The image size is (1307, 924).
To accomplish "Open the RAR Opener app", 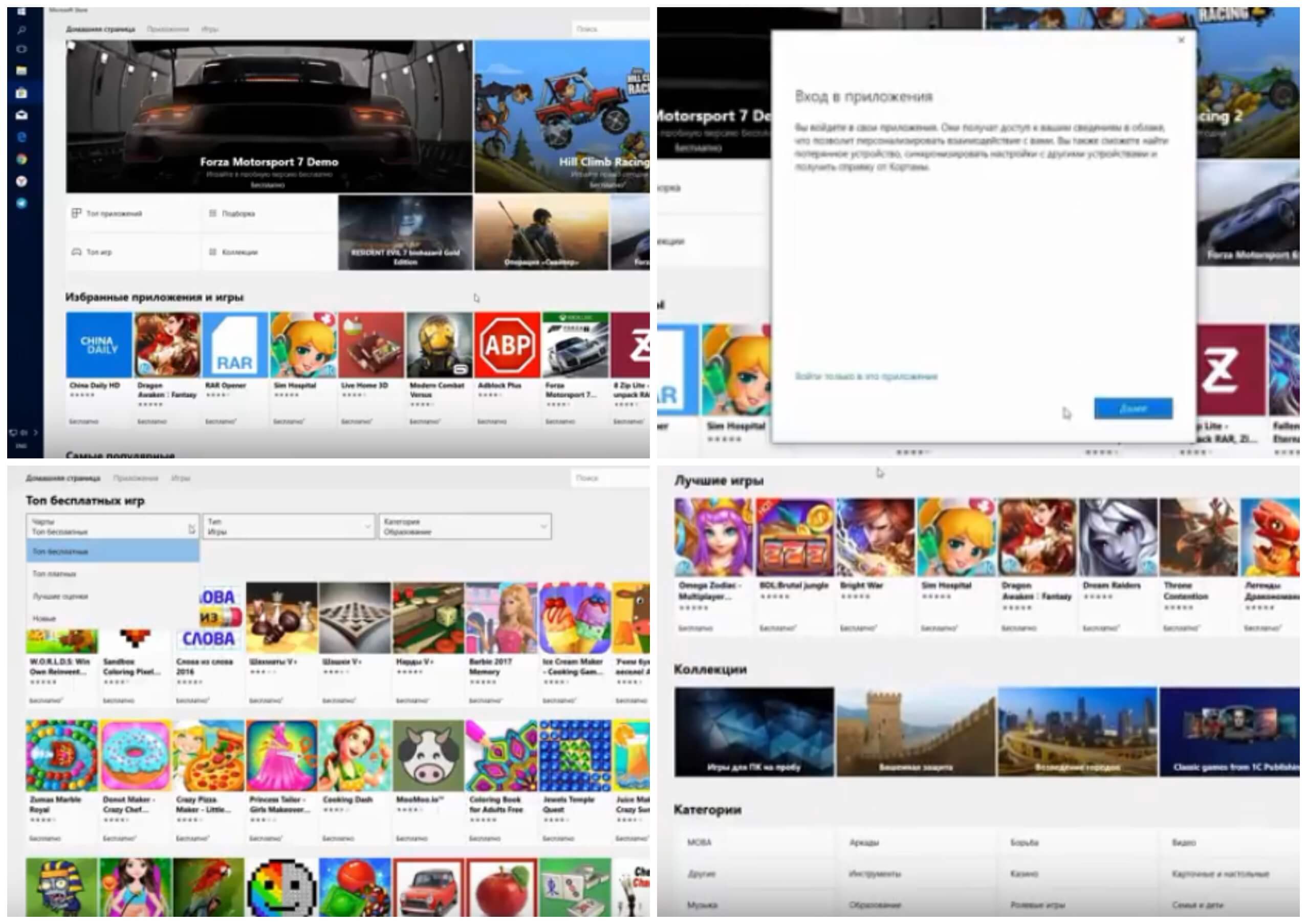I will 235,369.
